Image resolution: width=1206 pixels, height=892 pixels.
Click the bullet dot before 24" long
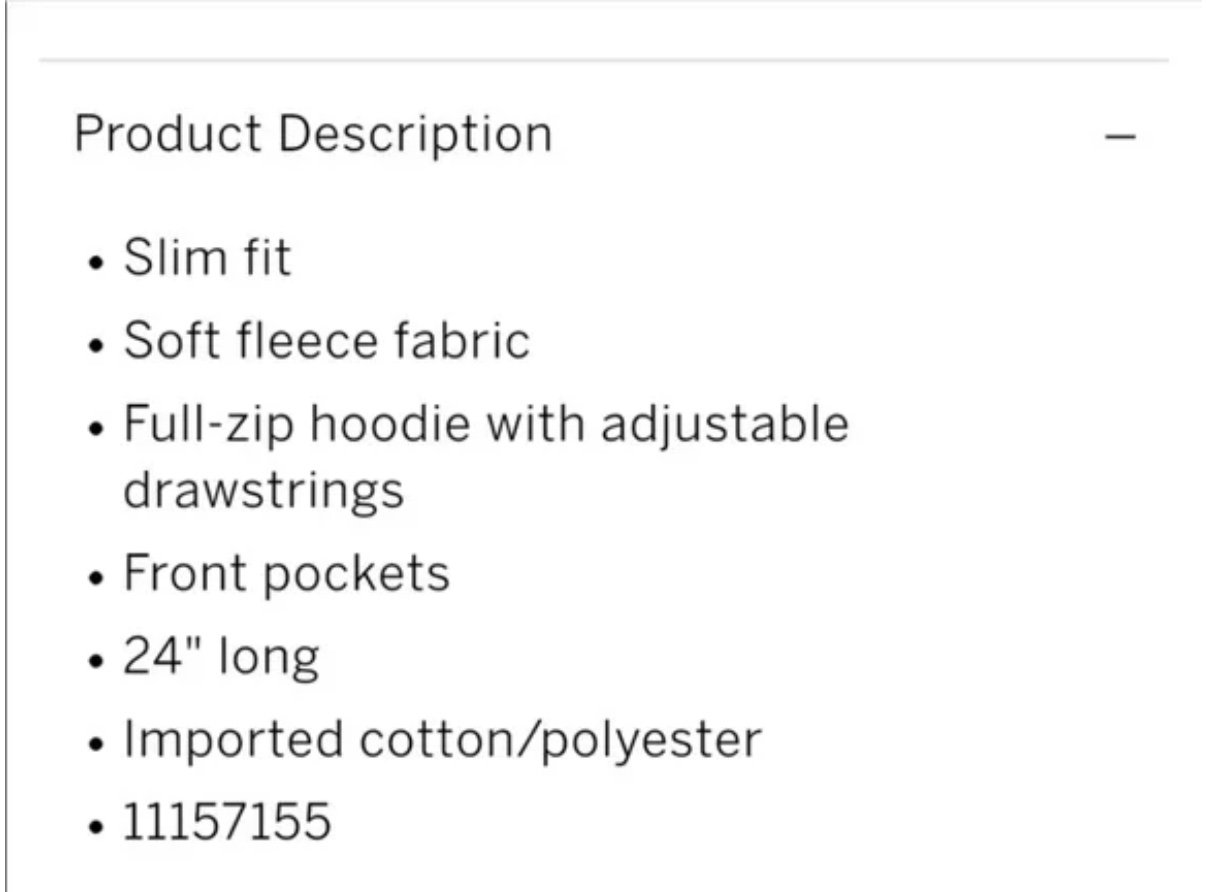pyautogui.click(x=96, y=663)
